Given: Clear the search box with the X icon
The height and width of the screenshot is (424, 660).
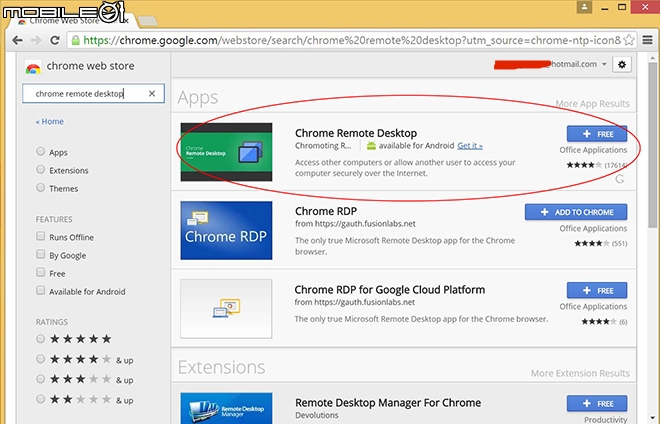Looking at the screenshot, I should click(152, 93).
